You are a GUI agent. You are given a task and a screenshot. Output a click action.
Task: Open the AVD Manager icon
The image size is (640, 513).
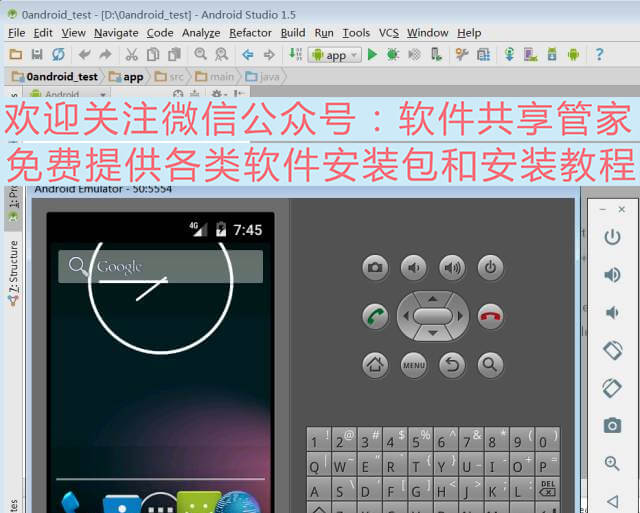coord(531,54)
